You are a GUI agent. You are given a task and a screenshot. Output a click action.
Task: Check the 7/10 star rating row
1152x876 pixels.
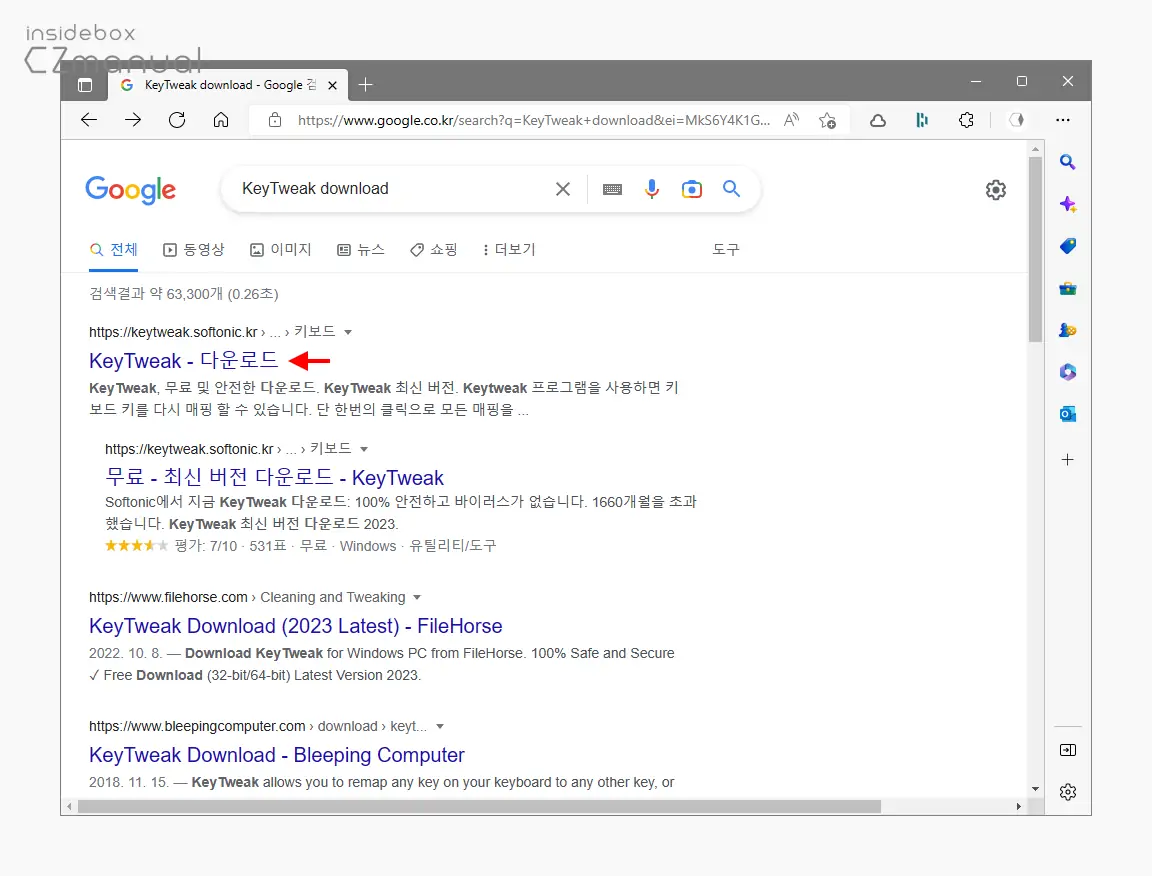[x=226, y=546]
